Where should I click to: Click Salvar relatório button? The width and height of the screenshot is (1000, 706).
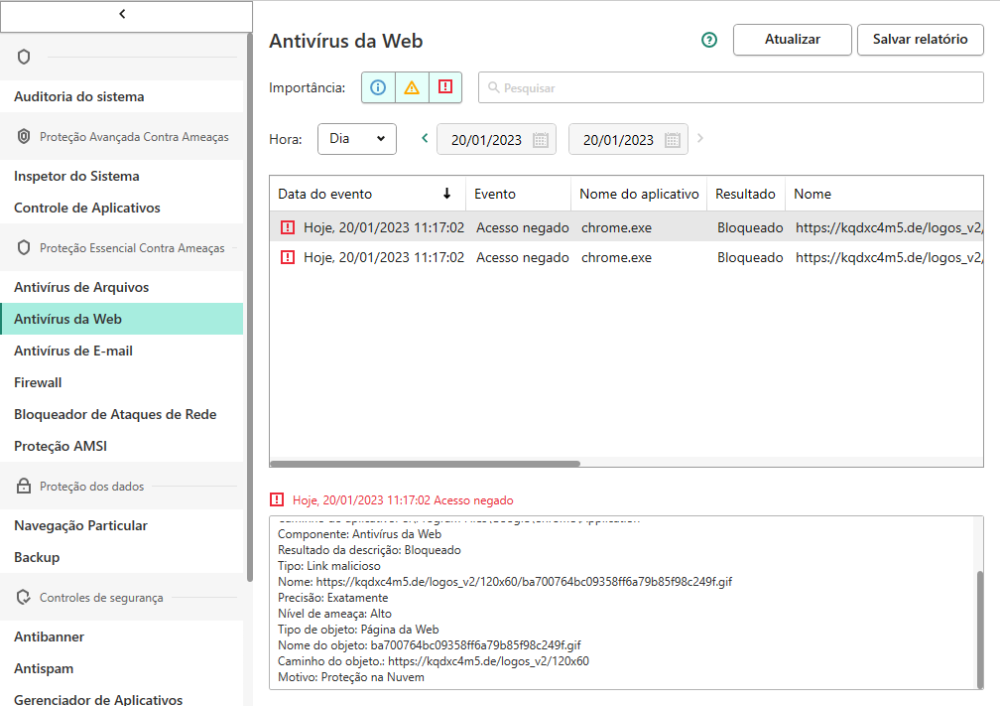click(920, 40)
